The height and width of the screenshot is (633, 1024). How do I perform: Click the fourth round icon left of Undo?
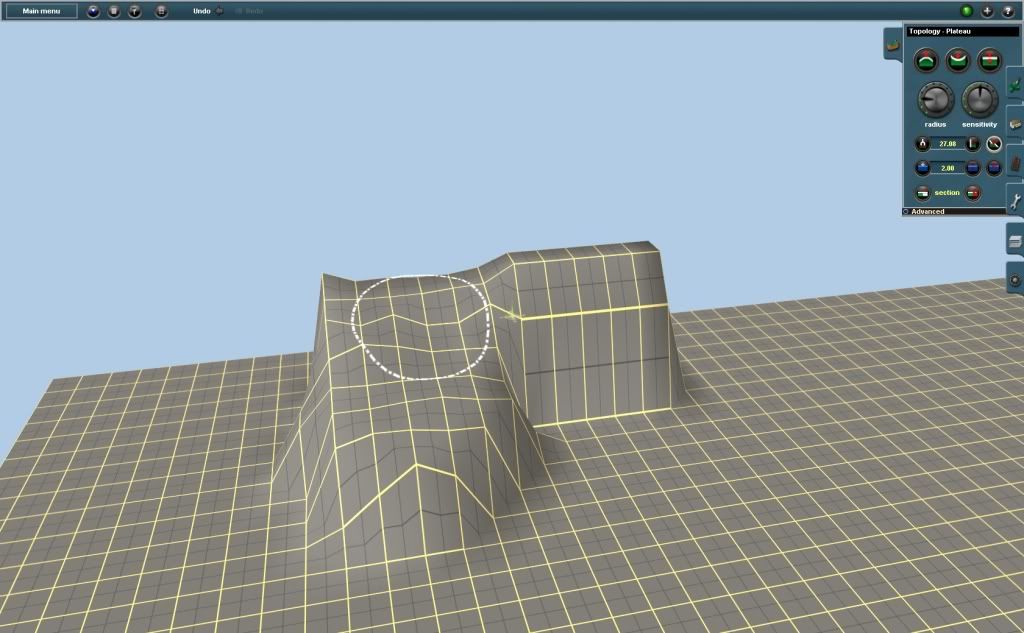(161, 11)
